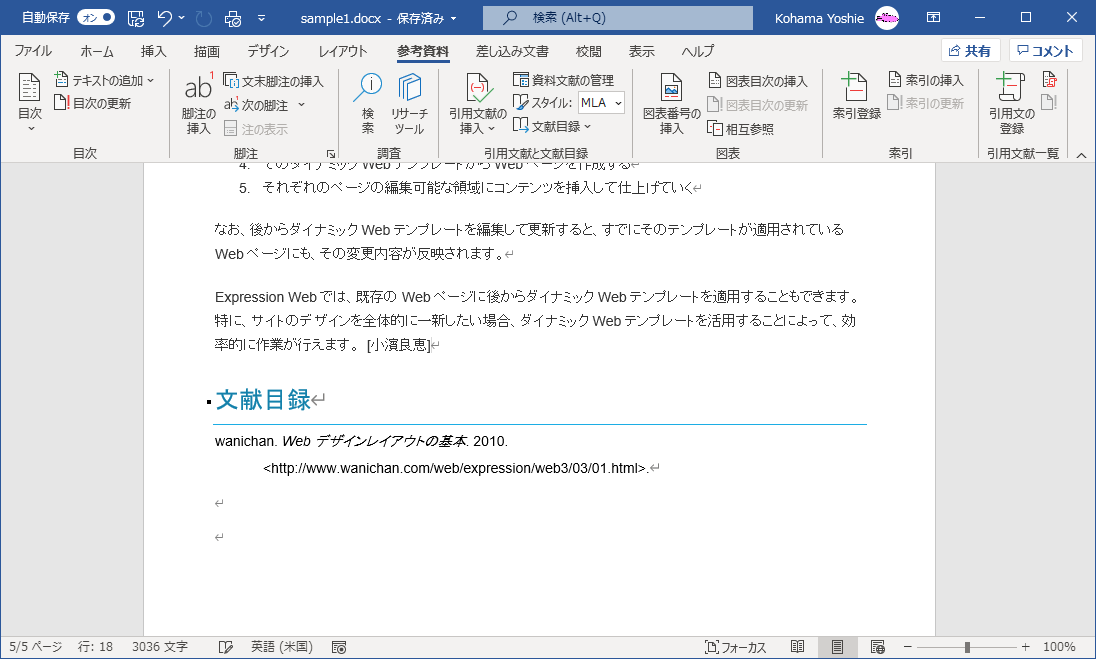Switch to the 校閲 tab
The width and height of the screenshot is (1096, 659).
589,51
